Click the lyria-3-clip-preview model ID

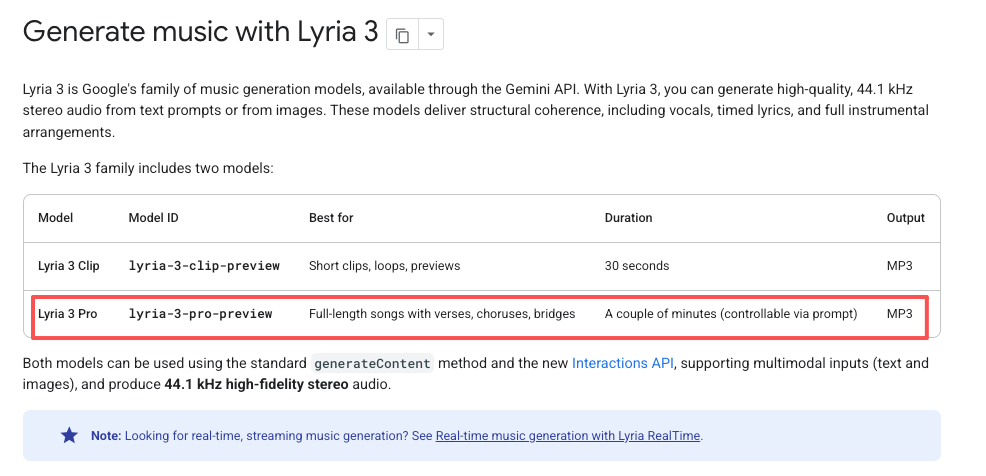pos(204,266)
